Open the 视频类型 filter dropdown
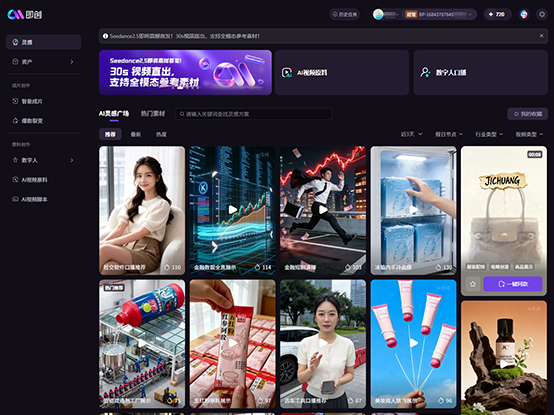The height and width of the screenshot is (415, 554). tap(529, 134)
